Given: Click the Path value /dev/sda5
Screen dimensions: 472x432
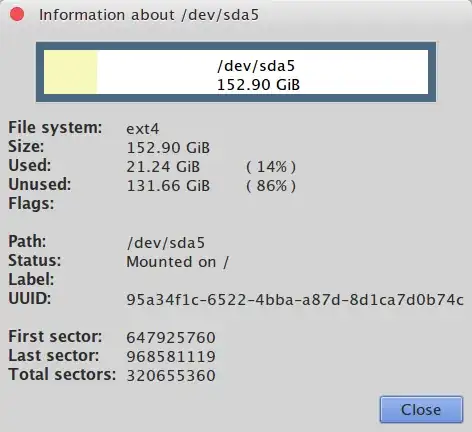Looking at the screenshot, I should pos(166,243).
